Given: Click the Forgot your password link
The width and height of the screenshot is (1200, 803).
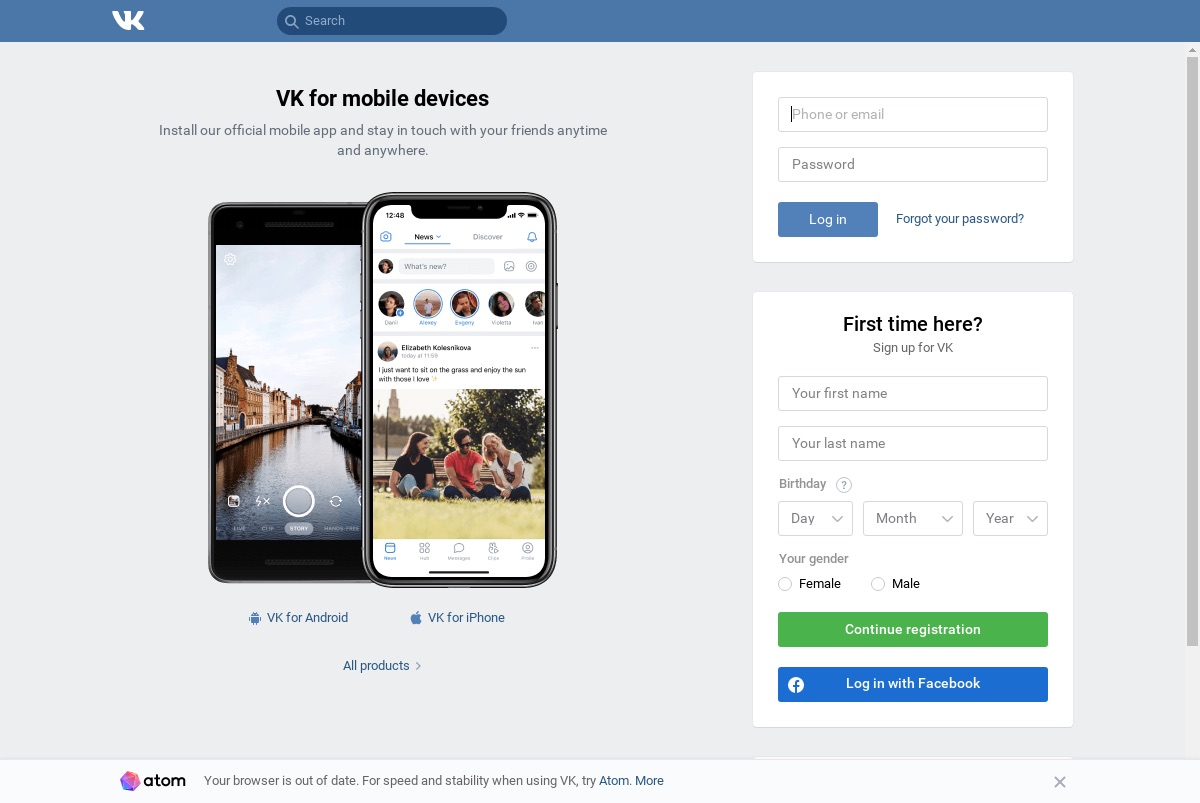Looking at the screenshot, I should (x=960, y=219).
